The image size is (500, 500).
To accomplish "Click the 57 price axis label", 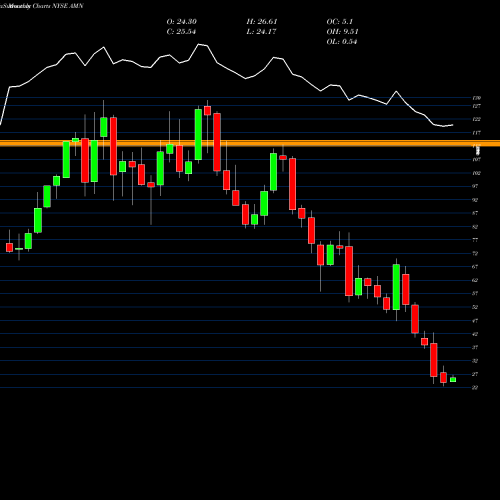I will click(x=475, y=294).
